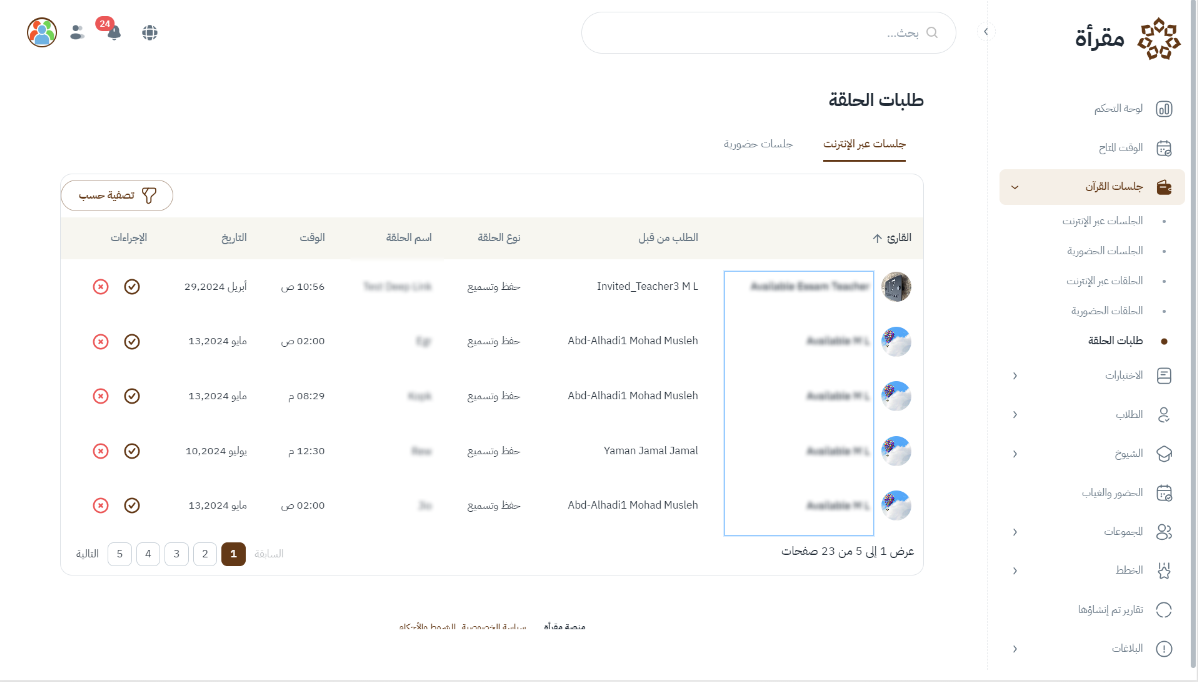Click the تصفية حسب filter button

[117, 196]
